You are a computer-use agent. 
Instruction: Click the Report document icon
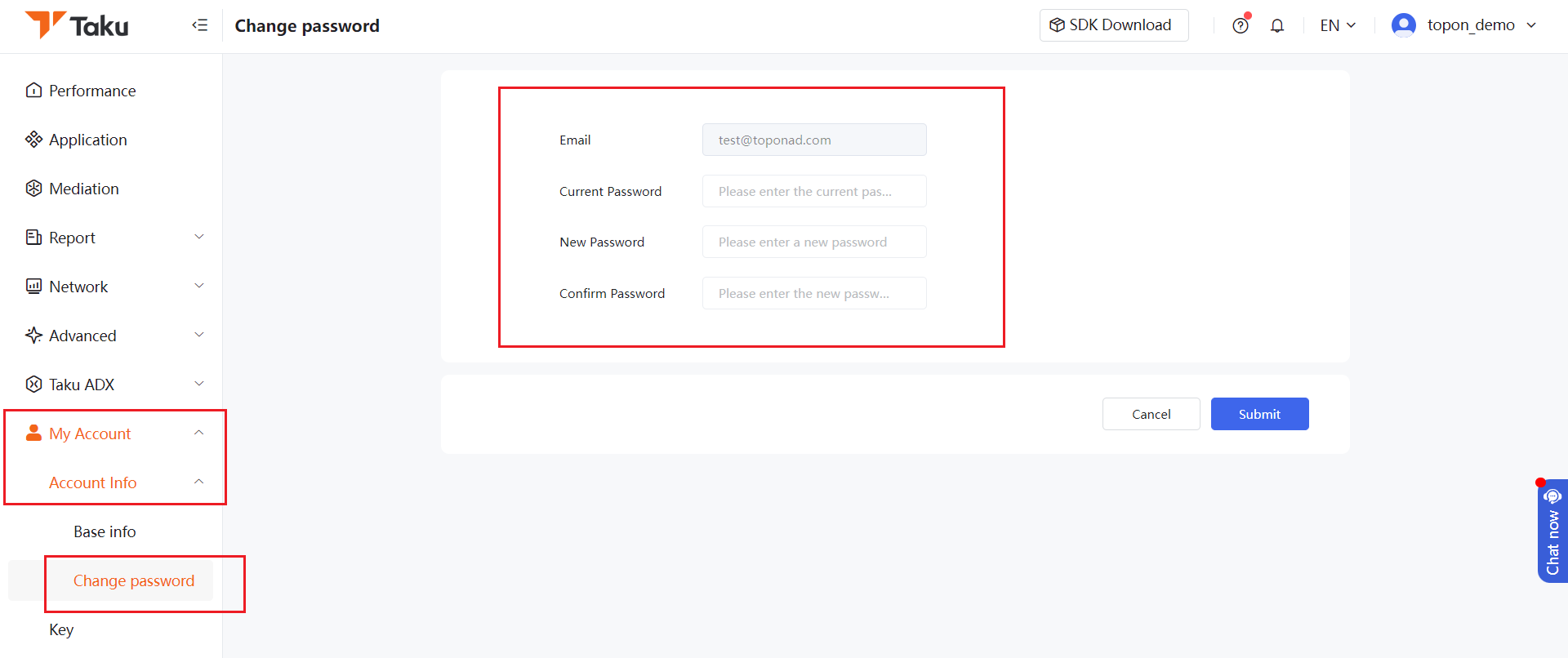(33, 238)
